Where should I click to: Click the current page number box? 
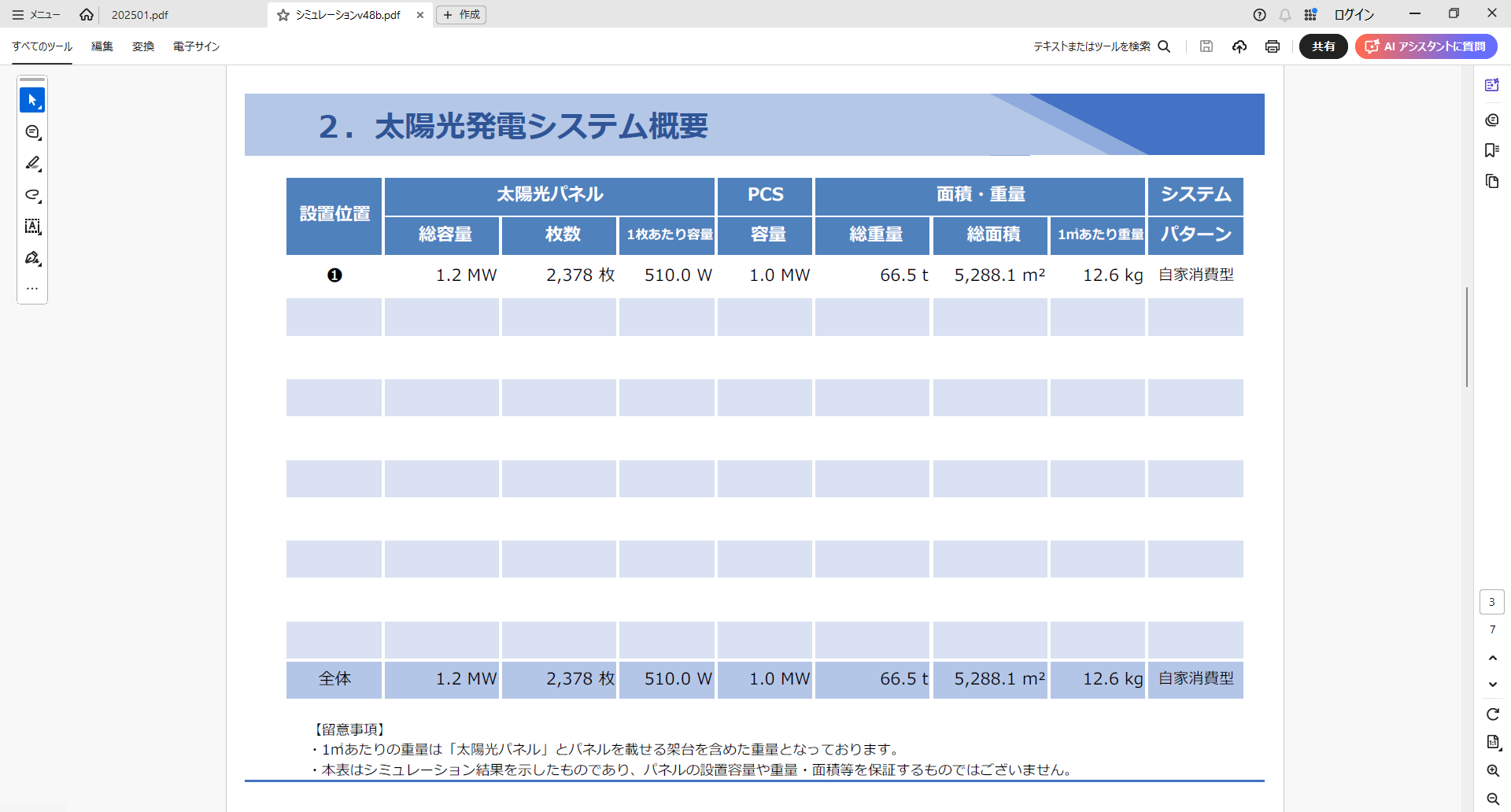click(1491, 602)
